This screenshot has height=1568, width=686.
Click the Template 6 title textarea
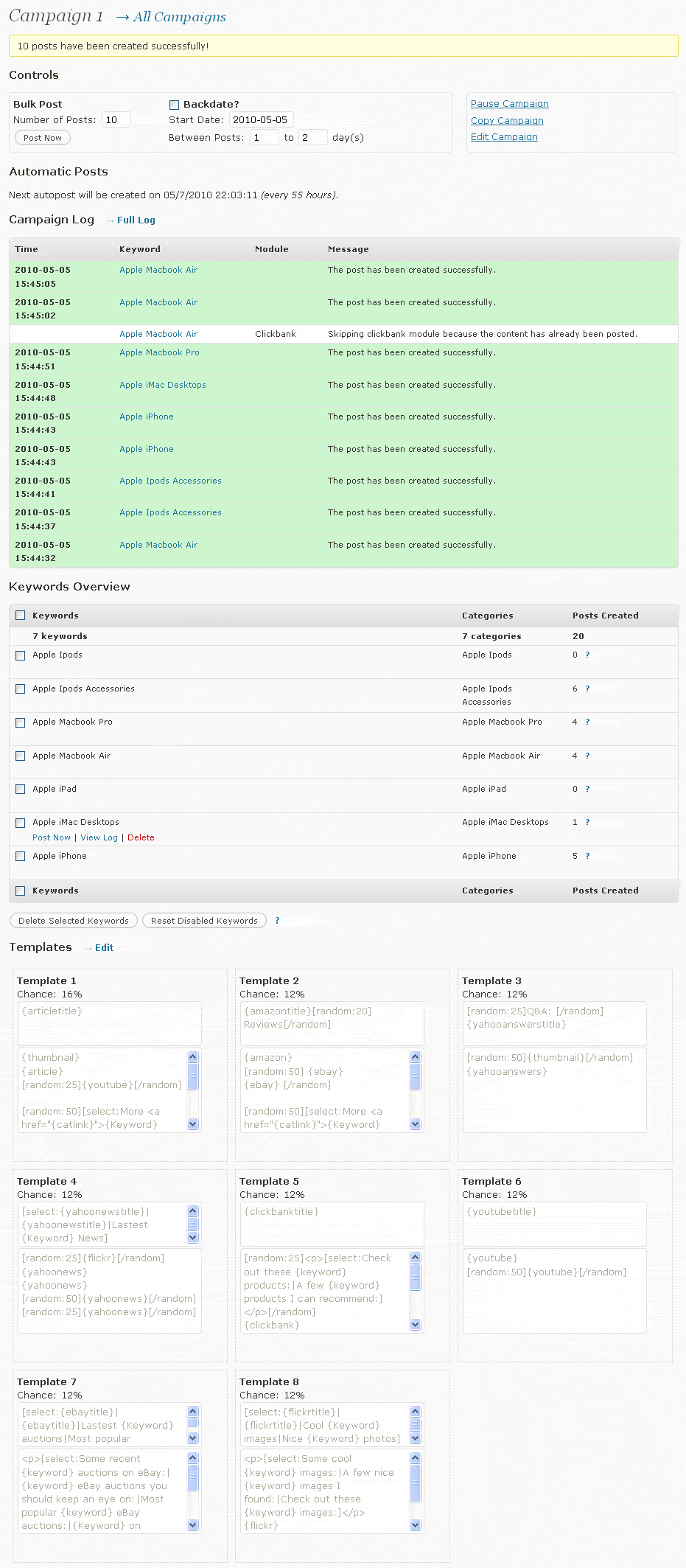(x=555, y=1224)
